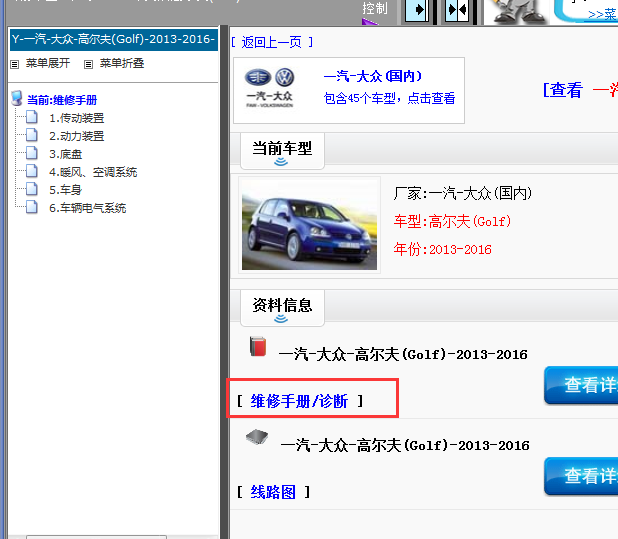The height and width of the screenshot is (539, 618).
Task: Select the 资料信息 tab header
Action: [282, 308]
